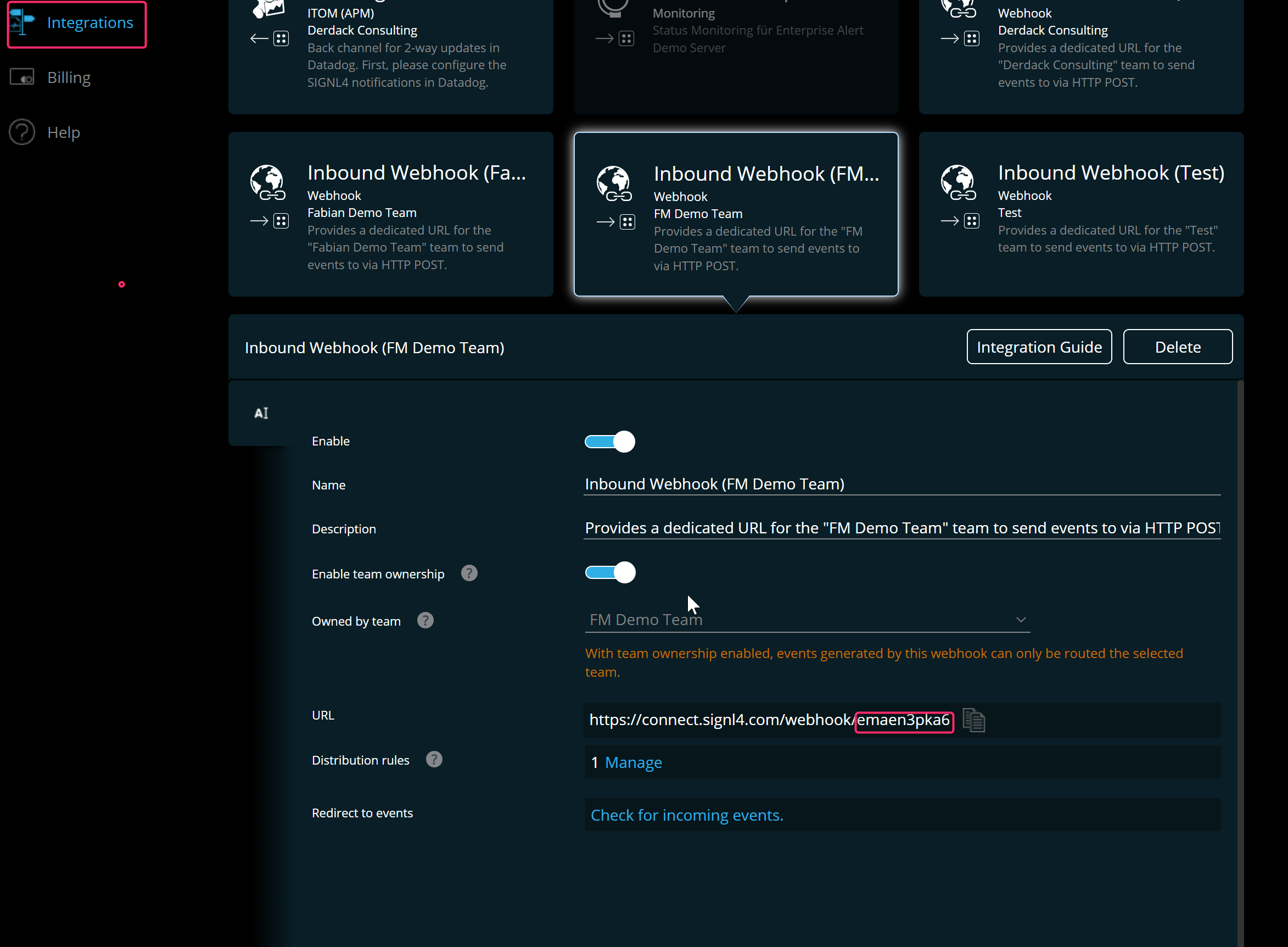The height and width of the screenshot is (947, 1288).
Task: Open Billing in the sidebar
Action: (69, 77)
